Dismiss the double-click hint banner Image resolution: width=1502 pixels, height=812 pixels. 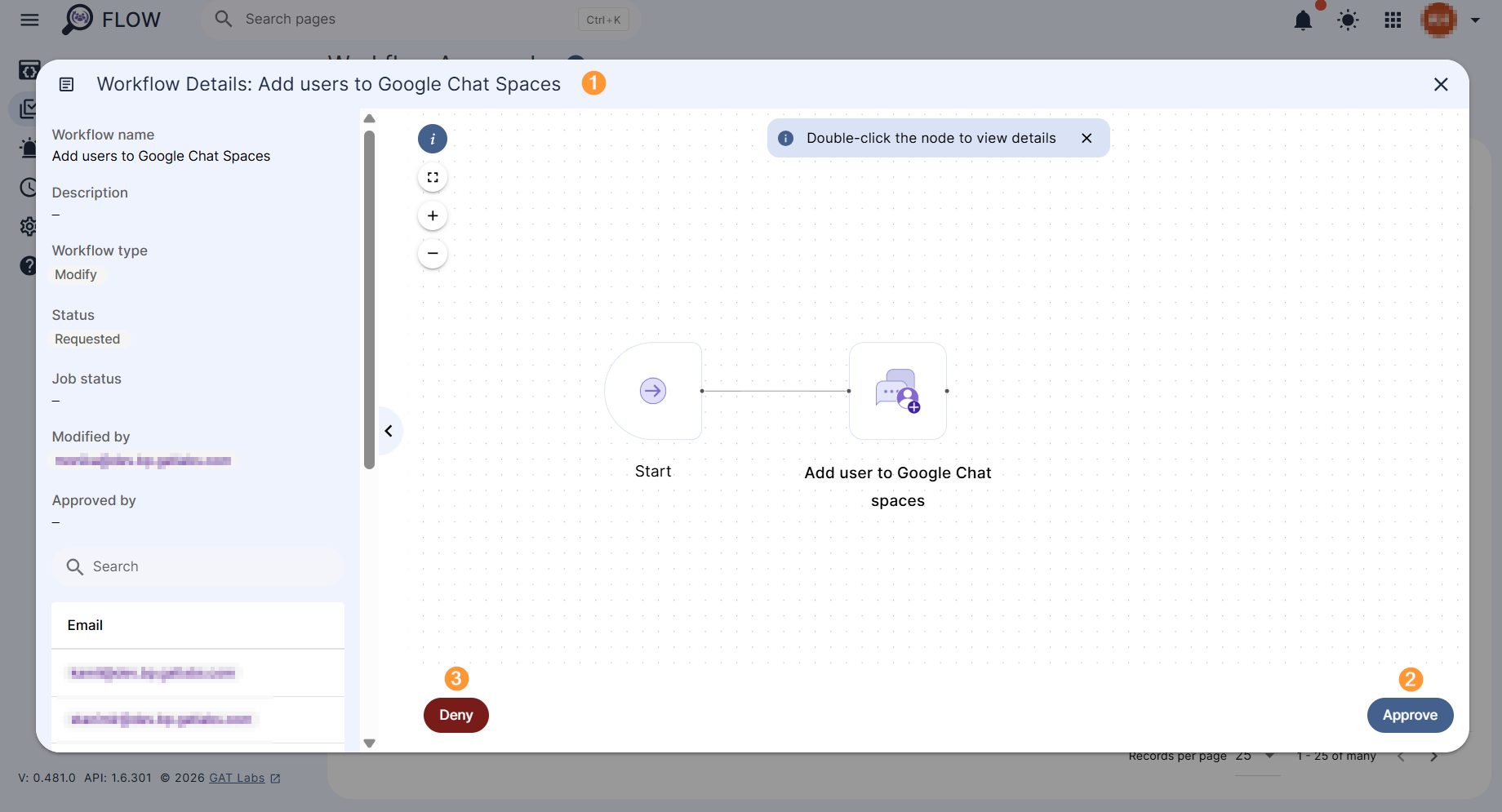coord(1087,138)
